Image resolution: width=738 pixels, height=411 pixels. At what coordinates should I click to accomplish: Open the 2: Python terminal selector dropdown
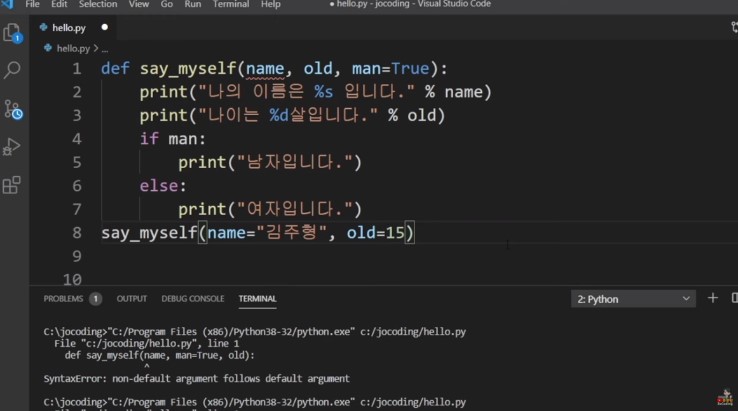[x=633, y=299]
